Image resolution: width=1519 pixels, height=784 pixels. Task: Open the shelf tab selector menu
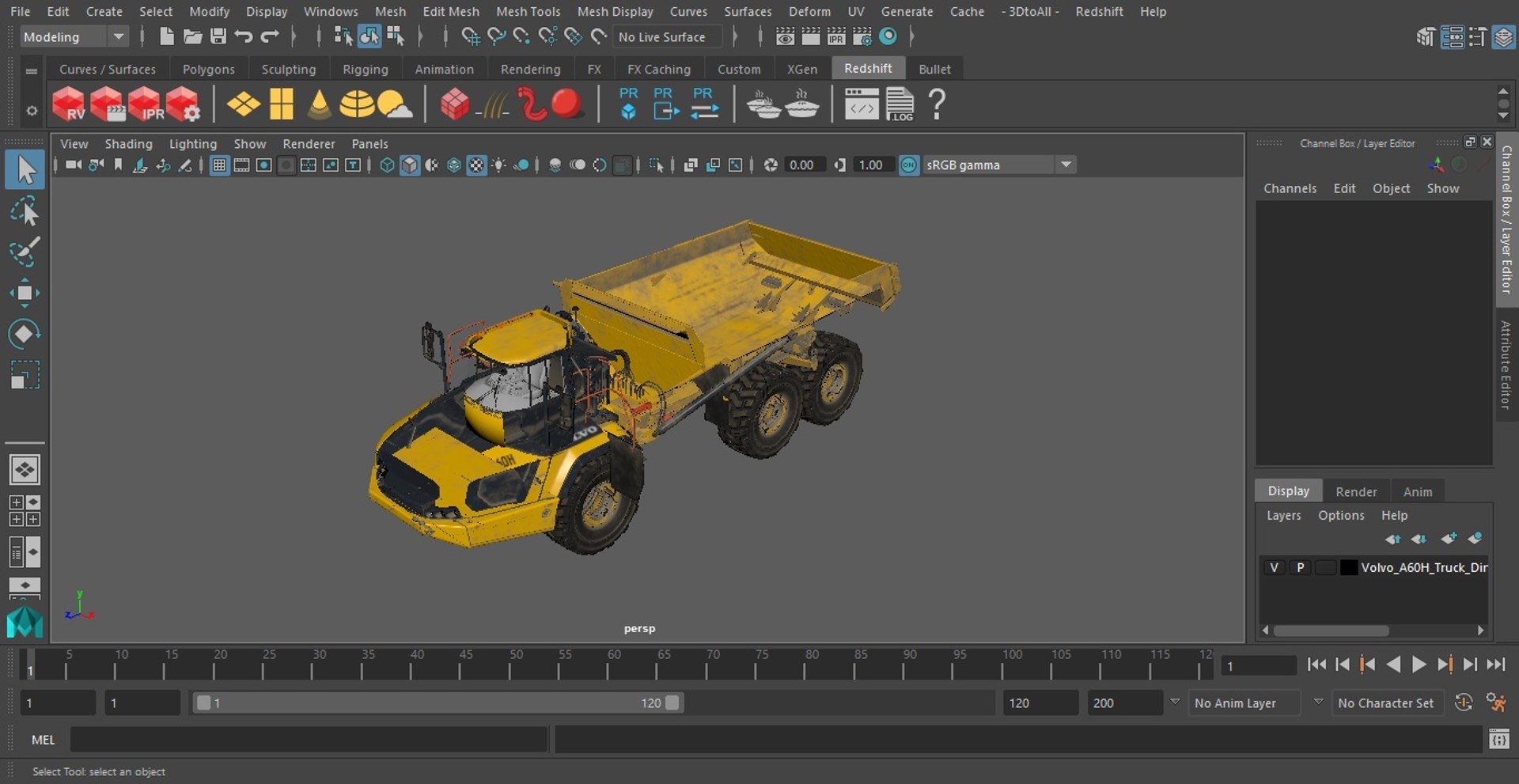pos(32,71)
